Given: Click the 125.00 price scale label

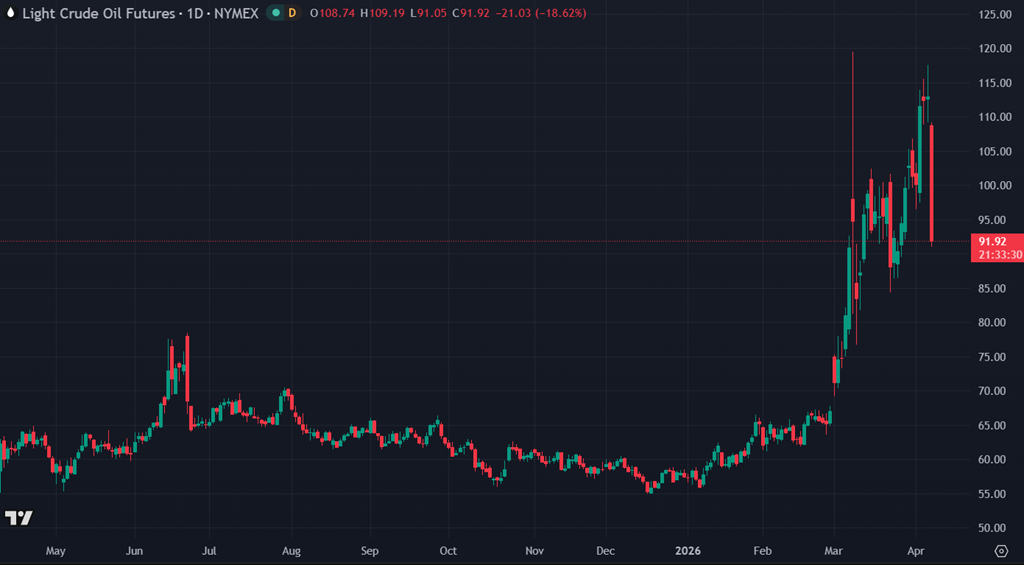Looking at the screenshot, I should click(996, 14).
